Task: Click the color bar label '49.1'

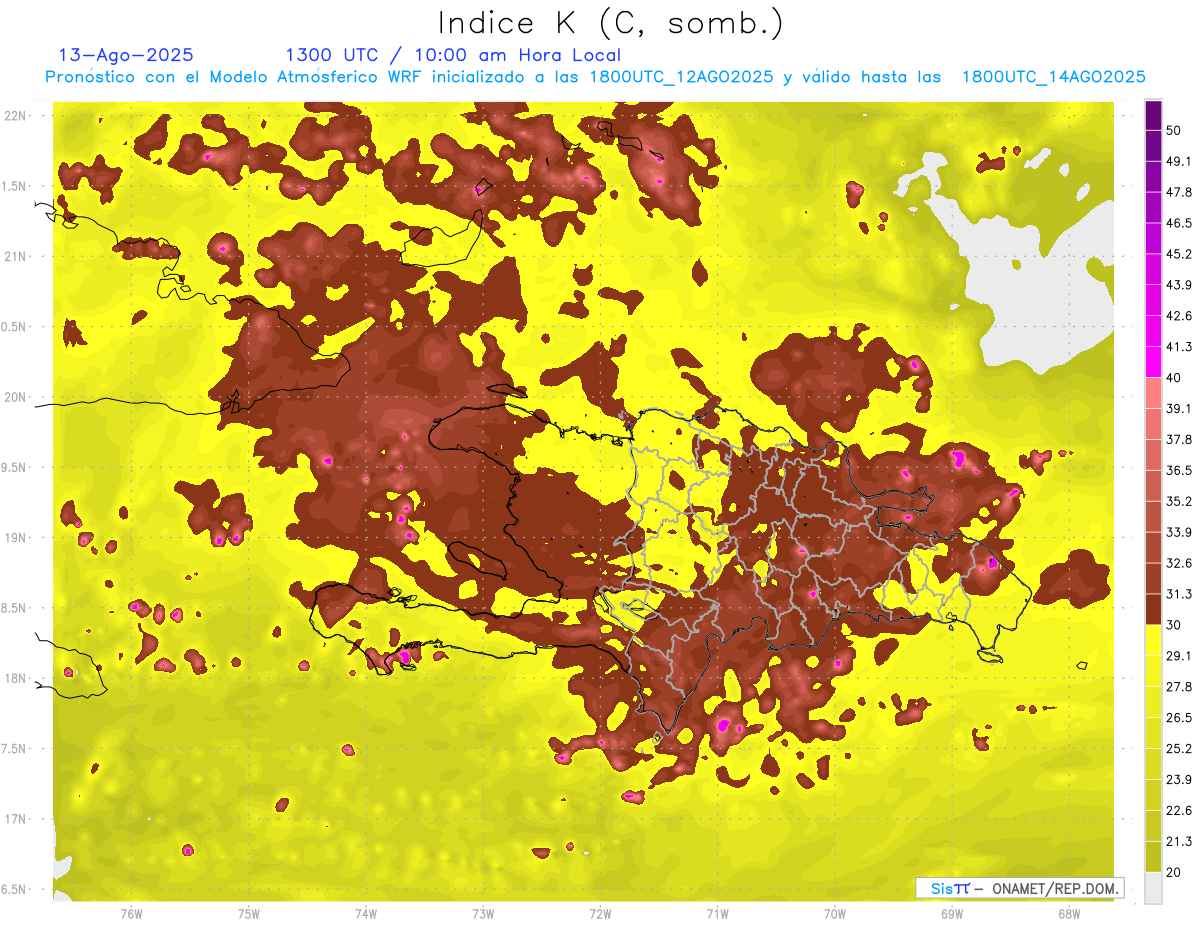Action: [x=1180, y=161]
